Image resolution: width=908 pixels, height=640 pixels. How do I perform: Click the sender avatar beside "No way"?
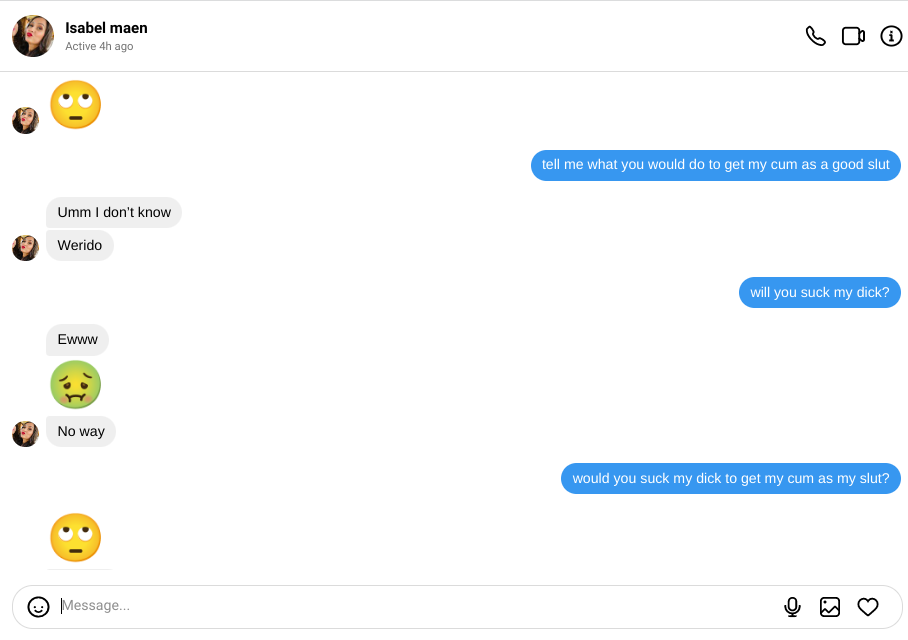(x=25, y=433)
